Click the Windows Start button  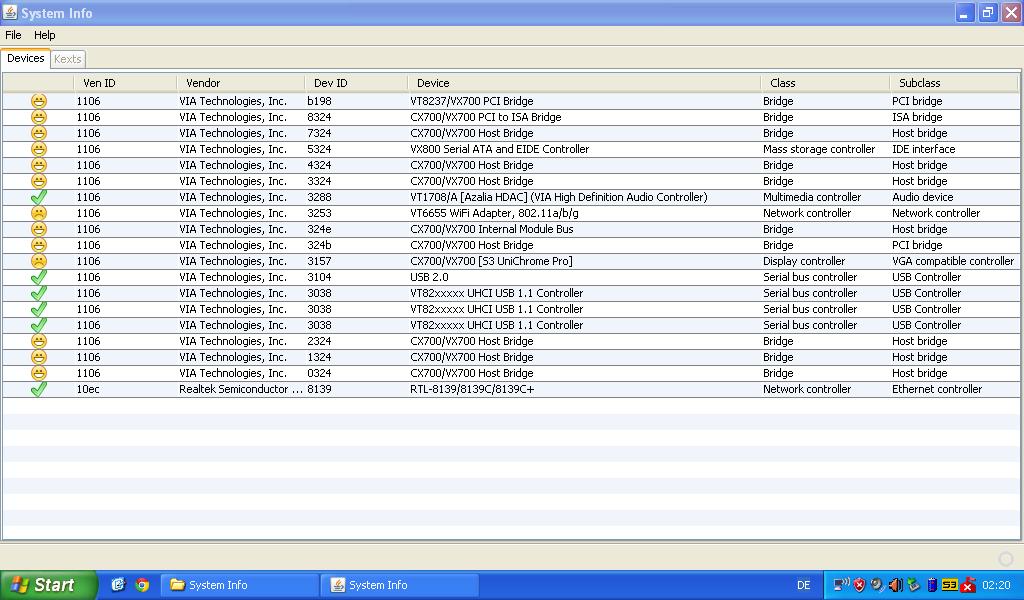pos(48,585)
